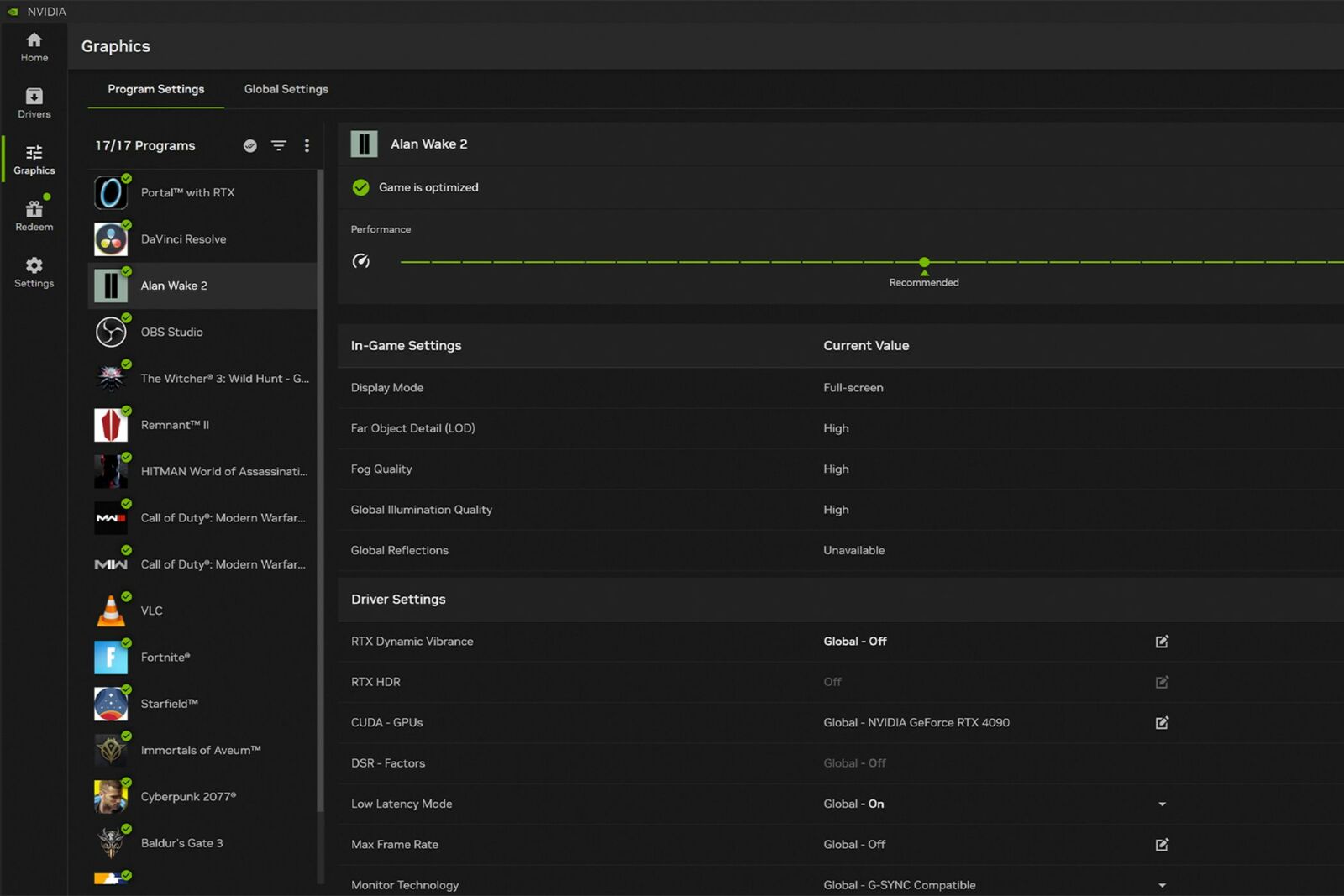This screenshot has height=896, width=1344.
Task: Click the Global Reflections Unavailable value
Action: tap(853, 551)
